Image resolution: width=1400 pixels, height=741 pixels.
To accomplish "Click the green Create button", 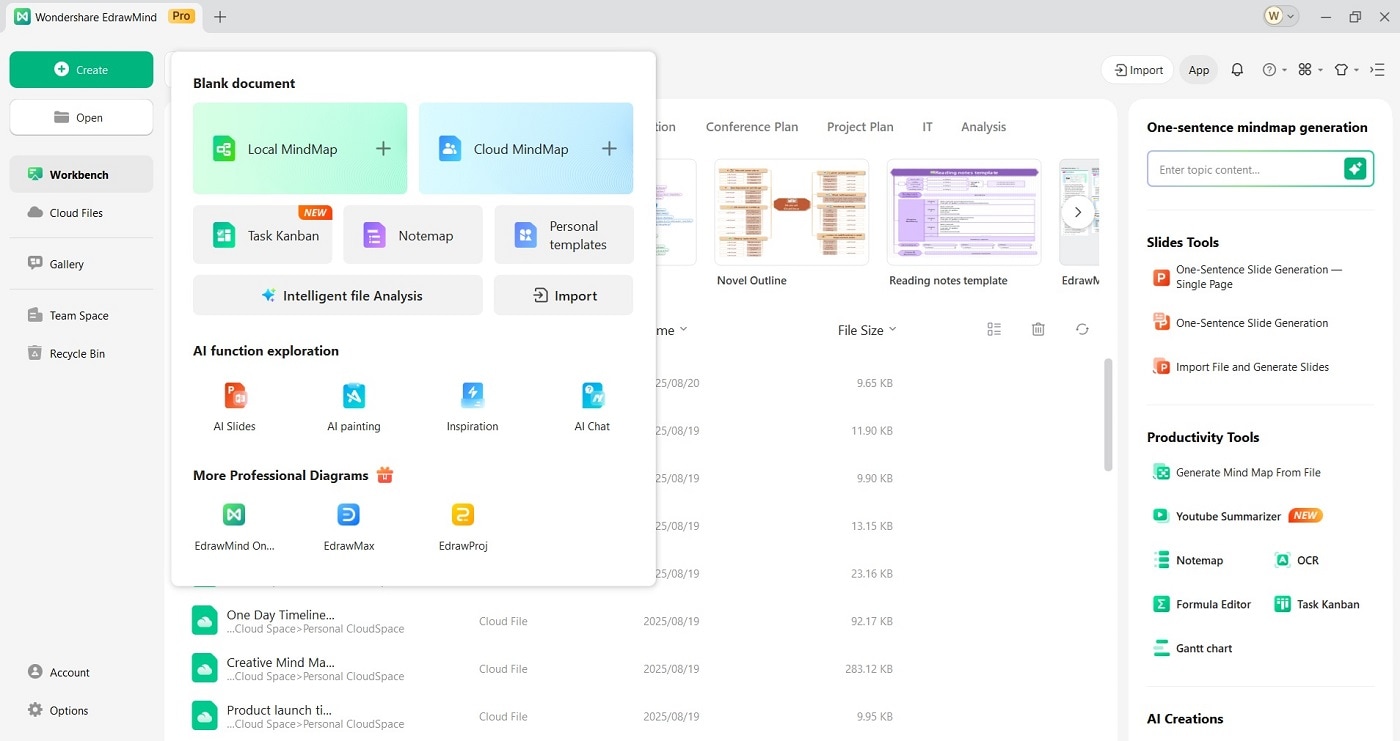I will [x=81, y=70].
